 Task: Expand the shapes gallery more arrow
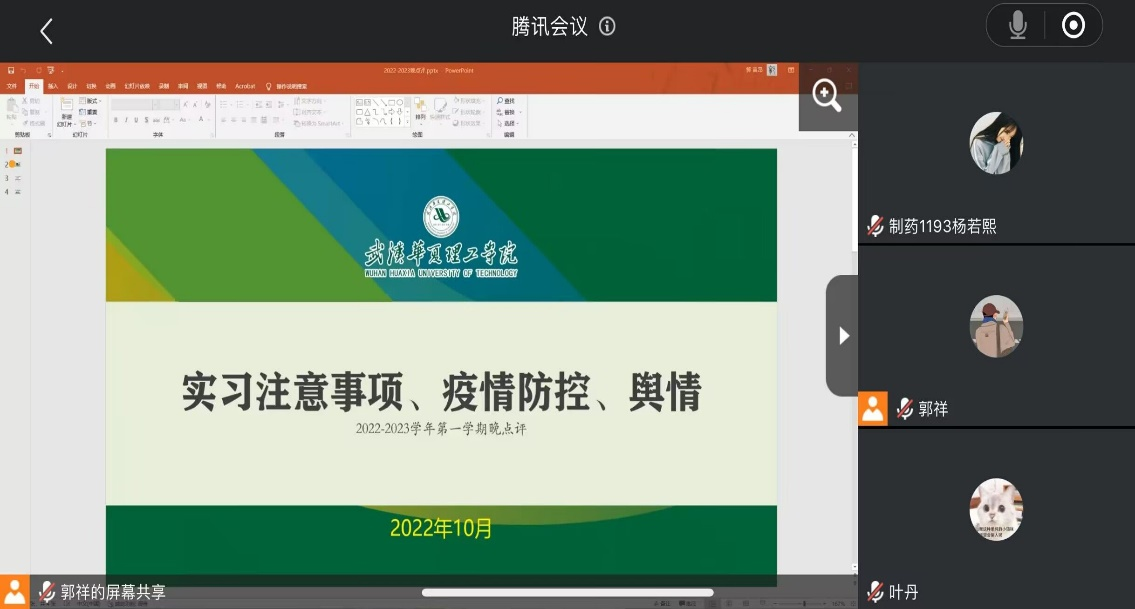(x=408, y=122)
